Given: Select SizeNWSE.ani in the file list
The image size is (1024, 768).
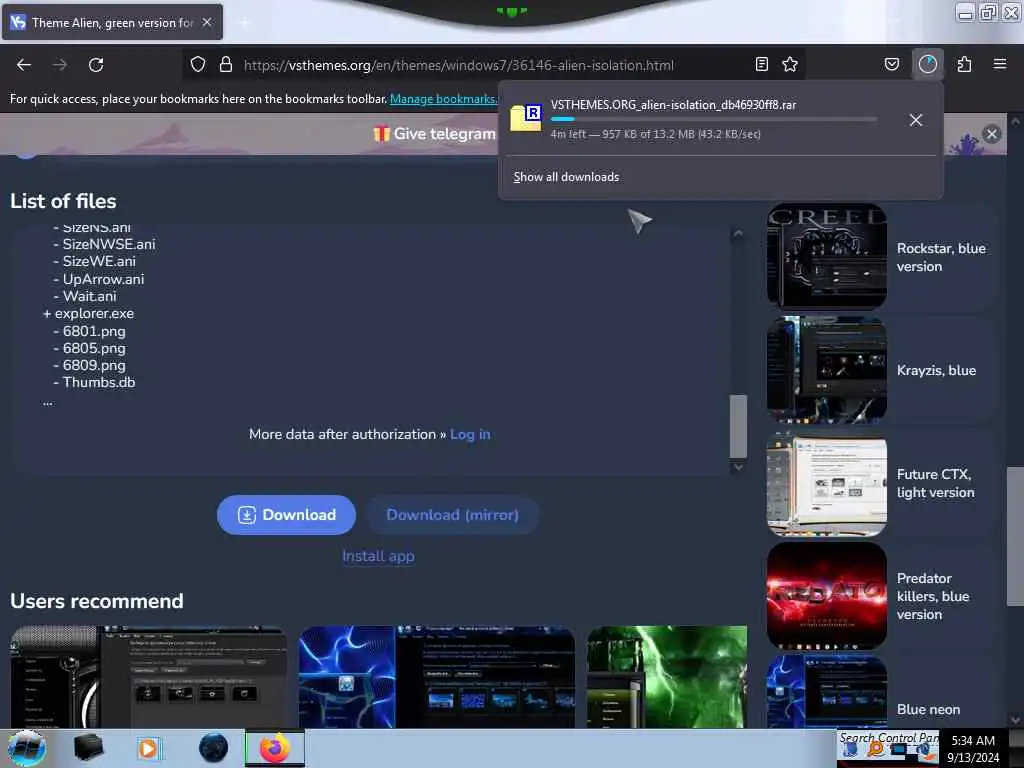Looking at the screenshot, I should 108,244.
